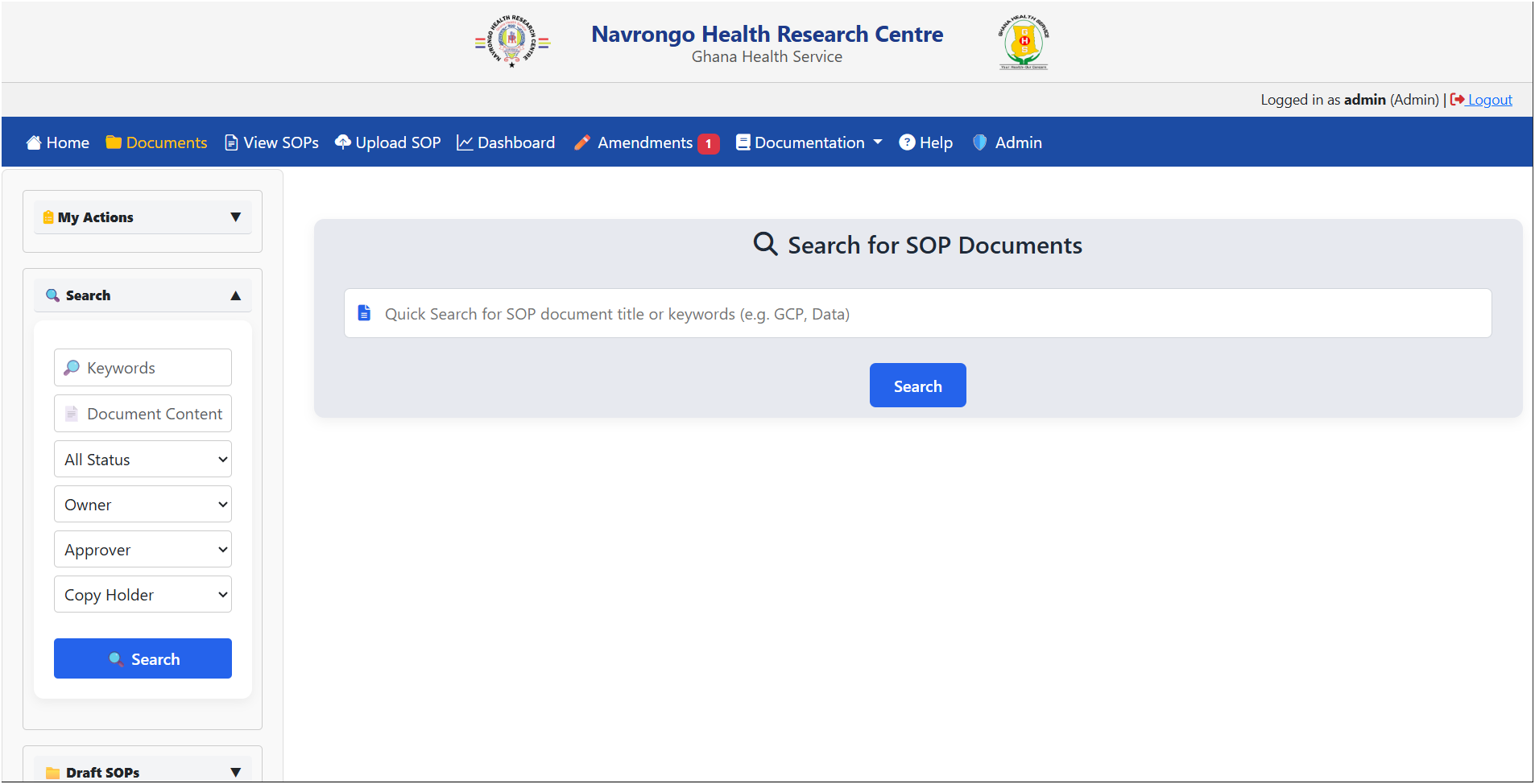Open the All Status dropdown
The height and width of the screenshot is (784, 1535).
[143, 460]
